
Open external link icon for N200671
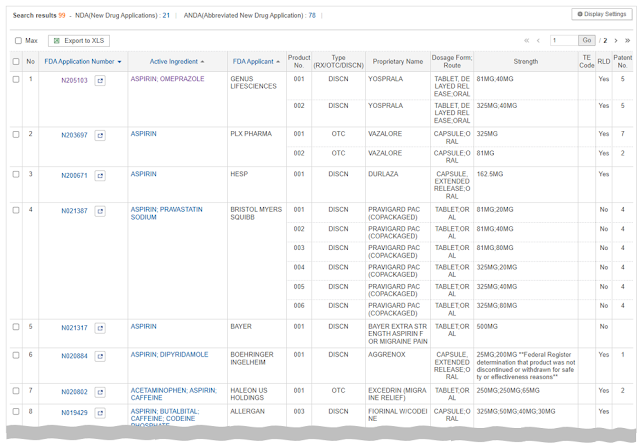click(100, 176)
